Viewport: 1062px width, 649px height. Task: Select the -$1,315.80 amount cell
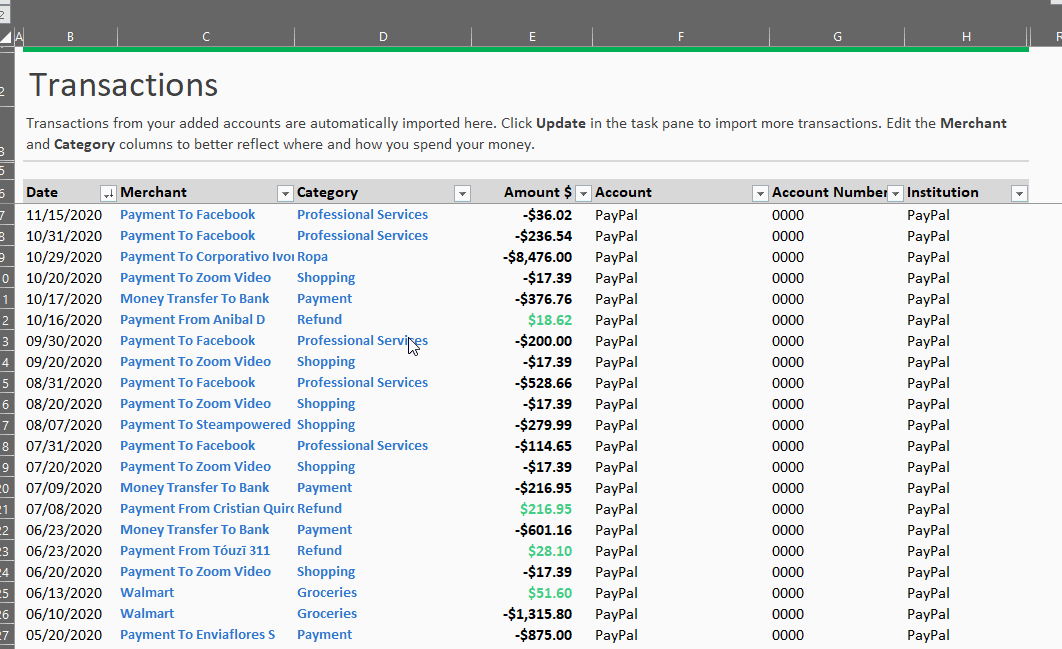(537, 614)
